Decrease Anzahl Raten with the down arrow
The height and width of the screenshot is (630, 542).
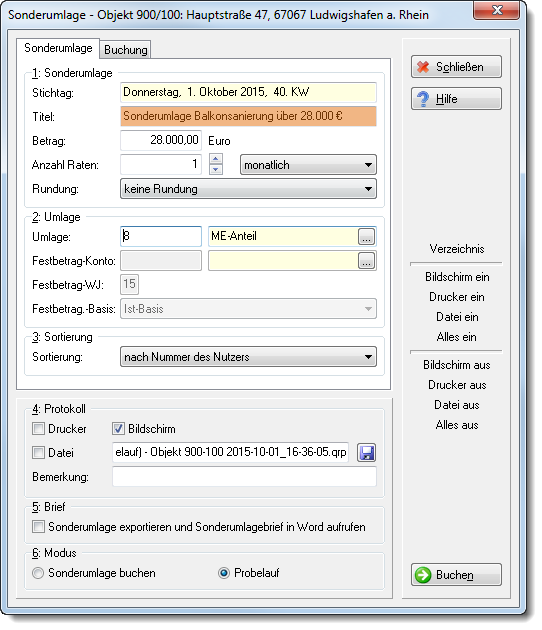(216, 169)
